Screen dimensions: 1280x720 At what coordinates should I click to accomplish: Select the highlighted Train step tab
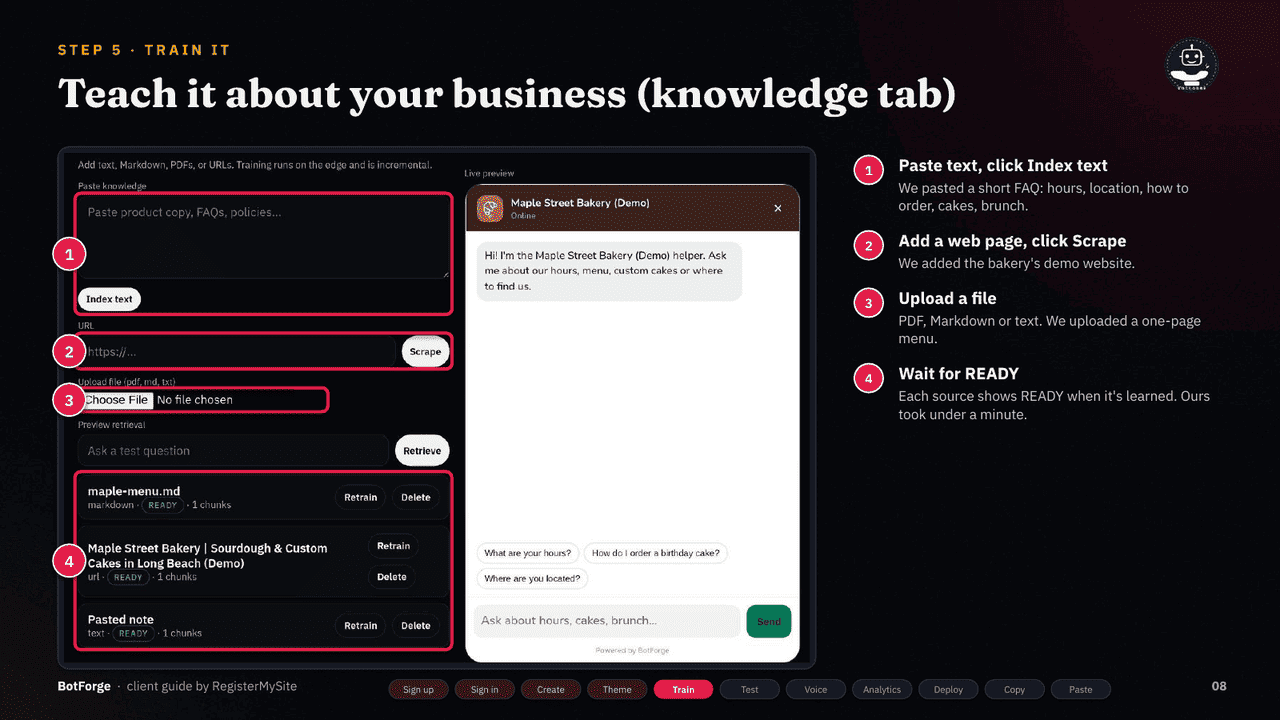pyautogui.click(x=683, y=689)
